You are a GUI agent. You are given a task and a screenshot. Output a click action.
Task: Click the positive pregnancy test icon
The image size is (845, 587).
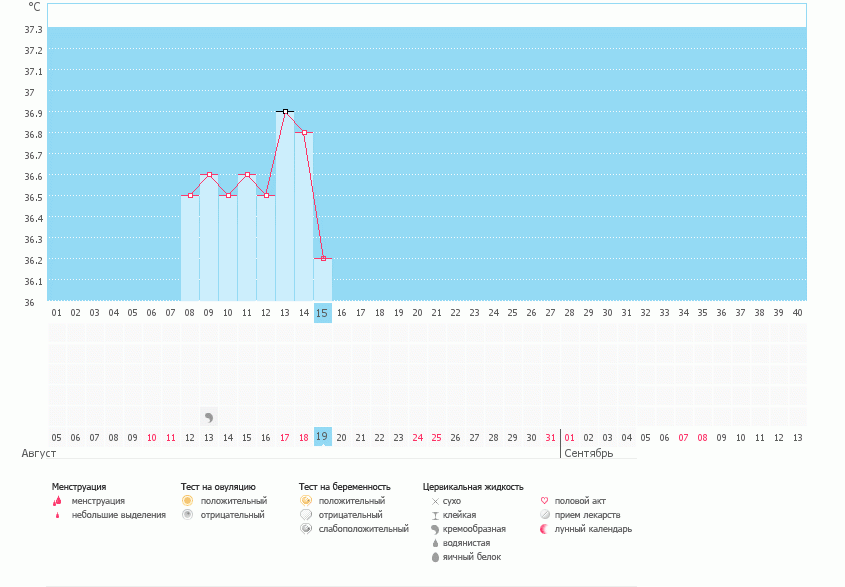pos(305,501)
